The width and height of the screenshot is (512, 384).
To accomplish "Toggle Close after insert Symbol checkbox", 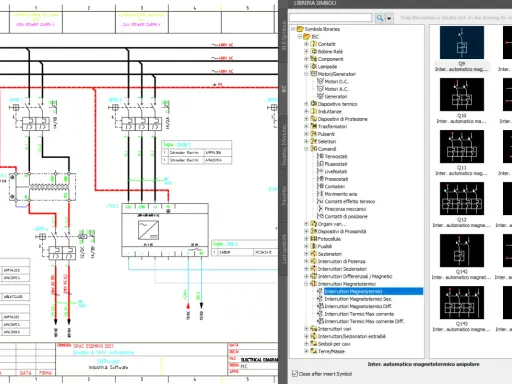I will click(295, 374).
